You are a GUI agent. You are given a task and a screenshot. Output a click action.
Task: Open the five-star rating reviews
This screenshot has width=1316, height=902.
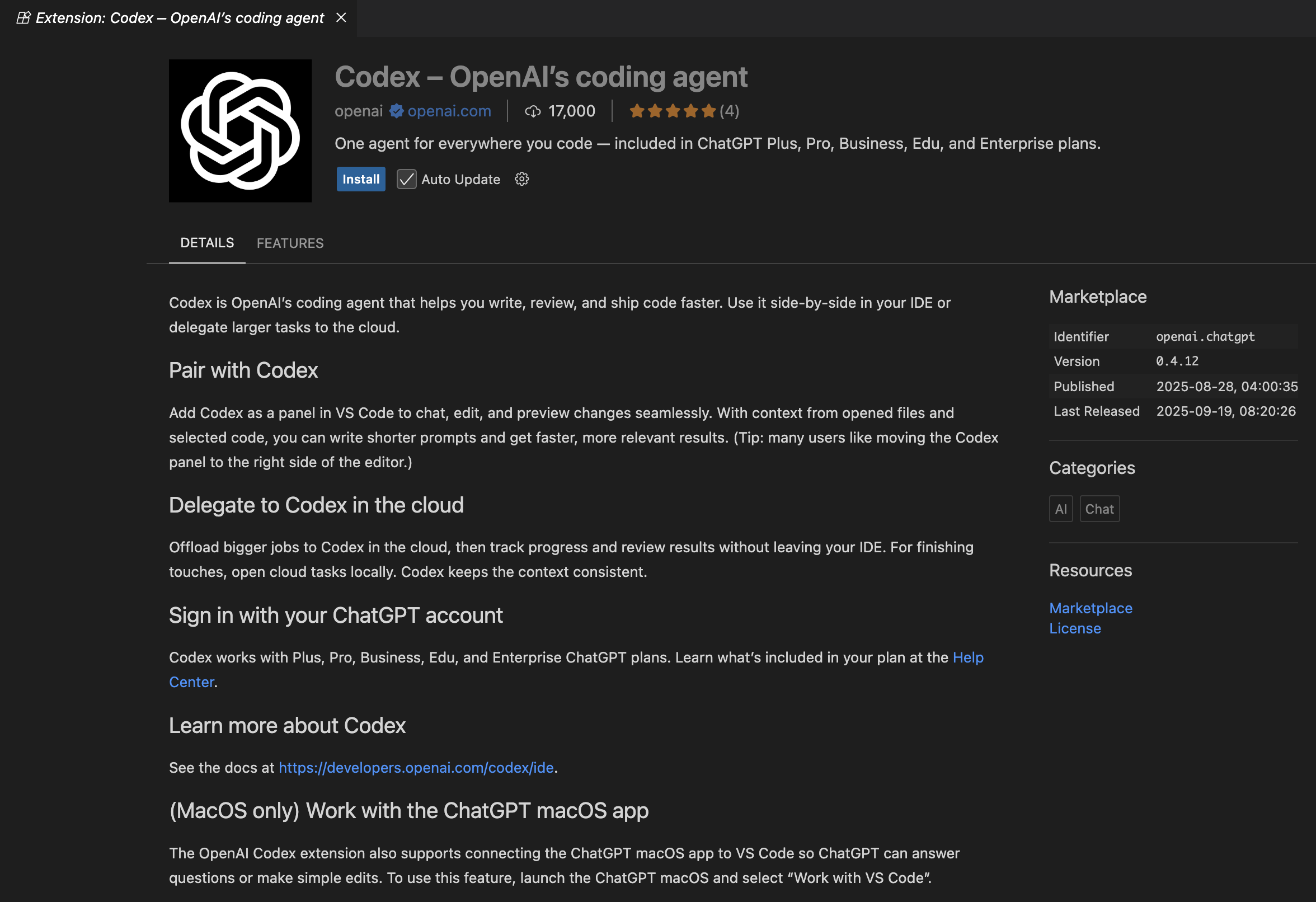point(672,111)
